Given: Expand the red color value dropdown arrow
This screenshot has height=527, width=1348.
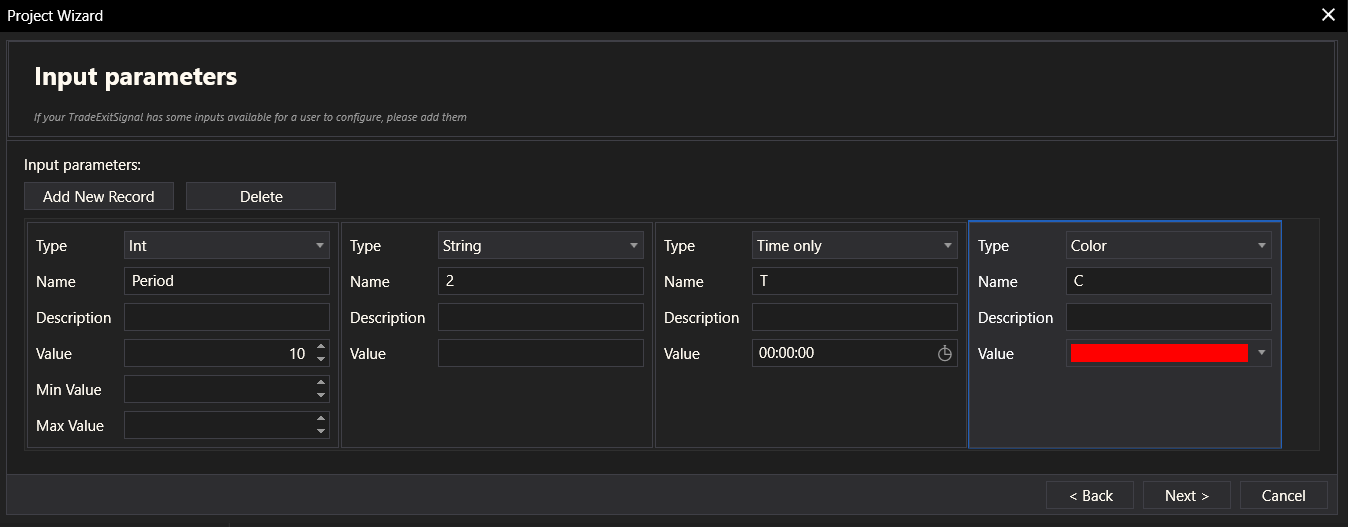Looking at the screenshot, I should (1262, 353).
